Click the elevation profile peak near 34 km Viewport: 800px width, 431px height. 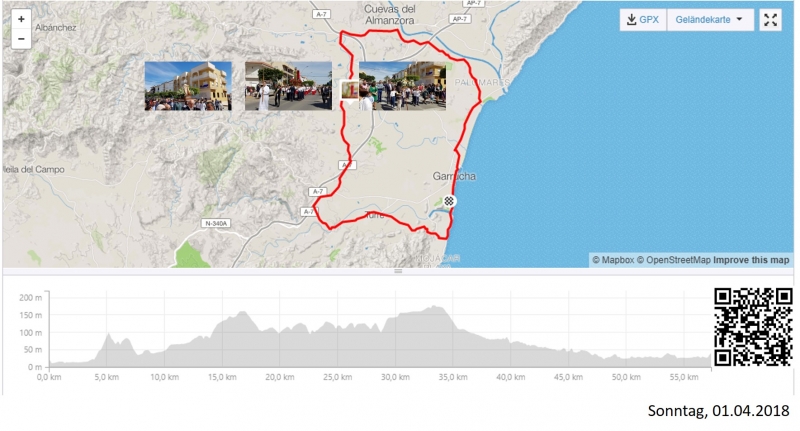[438, 308]
